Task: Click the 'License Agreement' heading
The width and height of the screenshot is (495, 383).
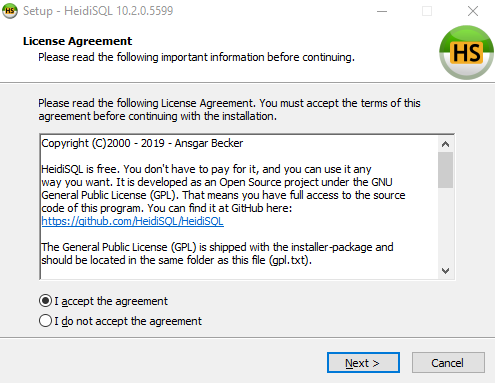Action: click(78, 41)
